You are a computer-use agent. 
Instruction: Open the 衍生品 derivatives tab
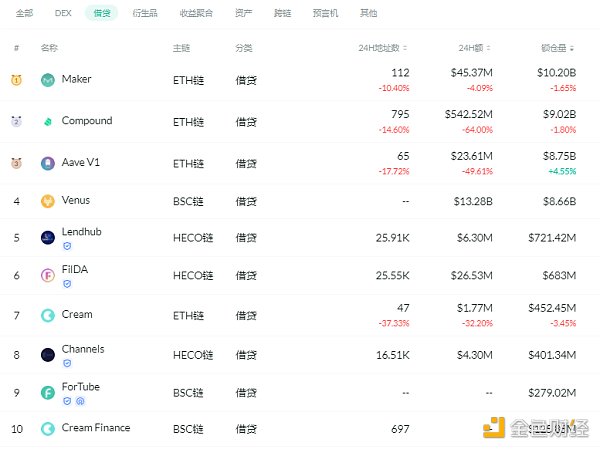tap(145, 13)
